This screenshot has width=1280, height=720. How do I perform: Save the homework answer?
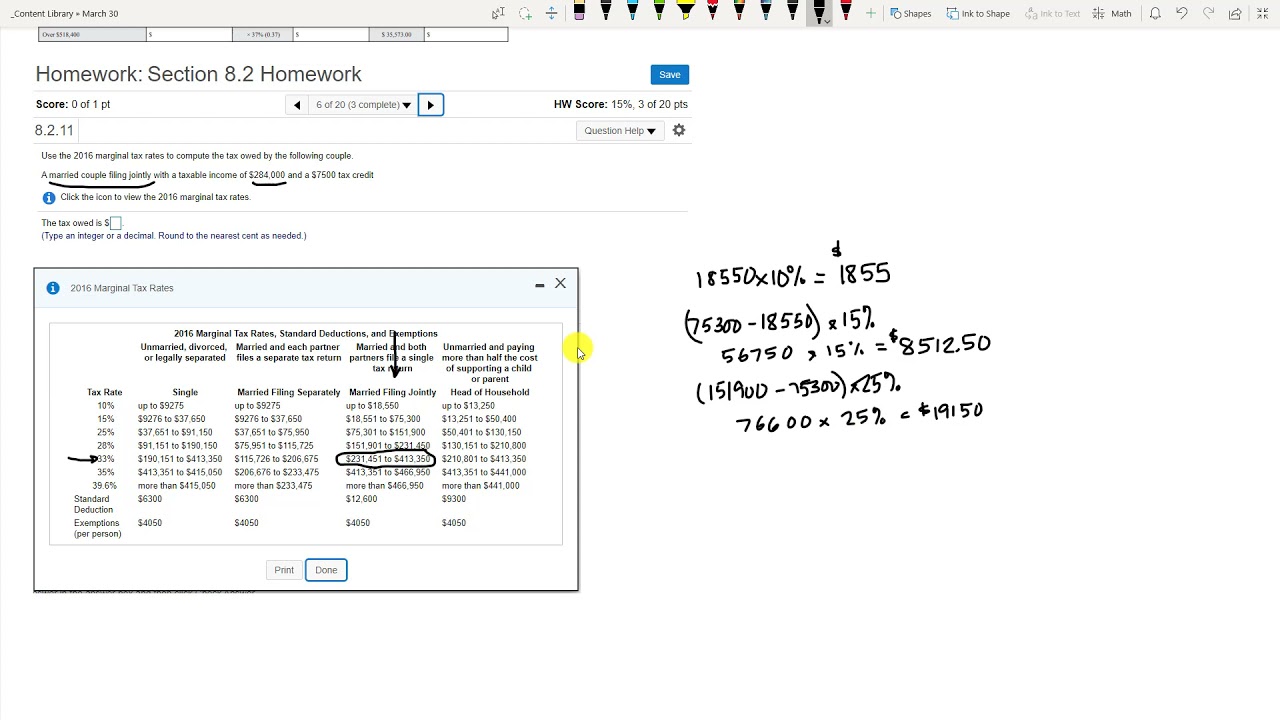[670, 75]
